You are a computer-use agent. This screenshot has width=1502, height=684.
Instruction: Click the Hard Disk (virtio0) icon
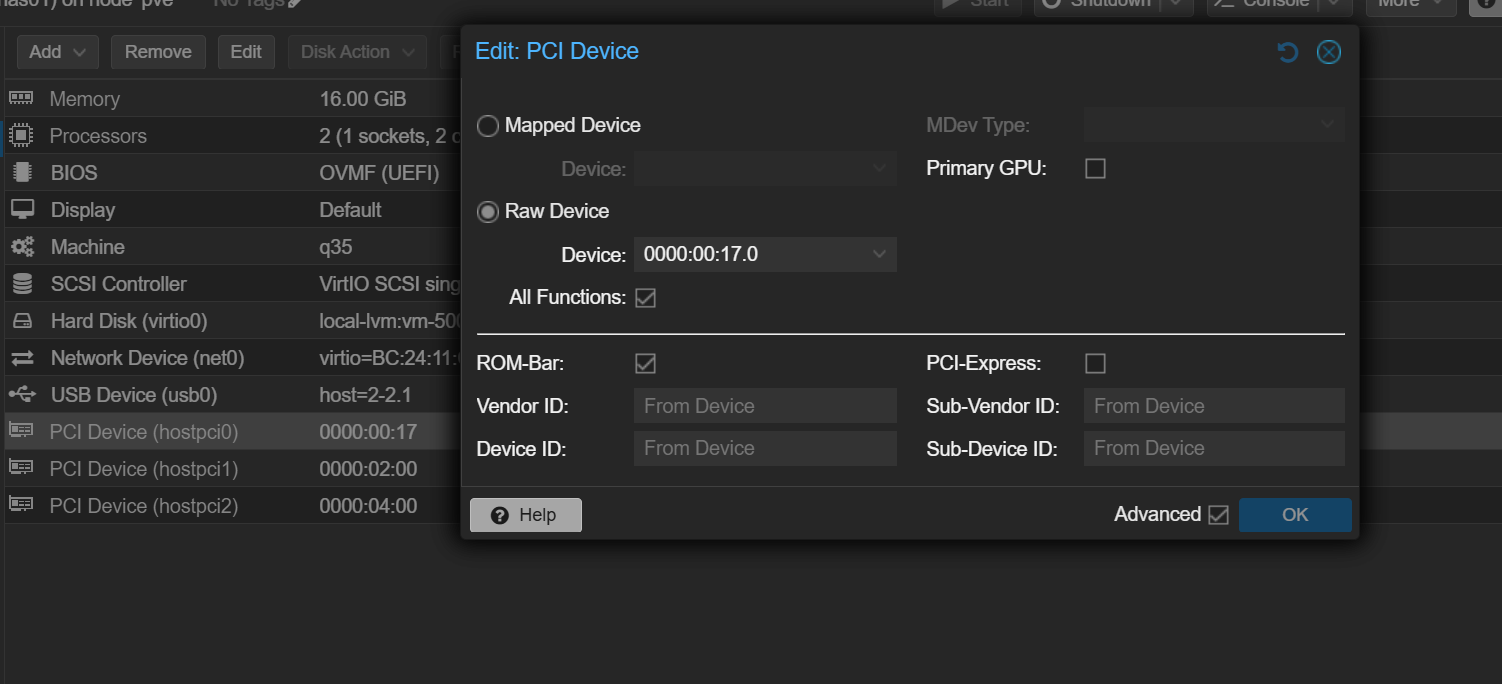(x=21, y=321)
